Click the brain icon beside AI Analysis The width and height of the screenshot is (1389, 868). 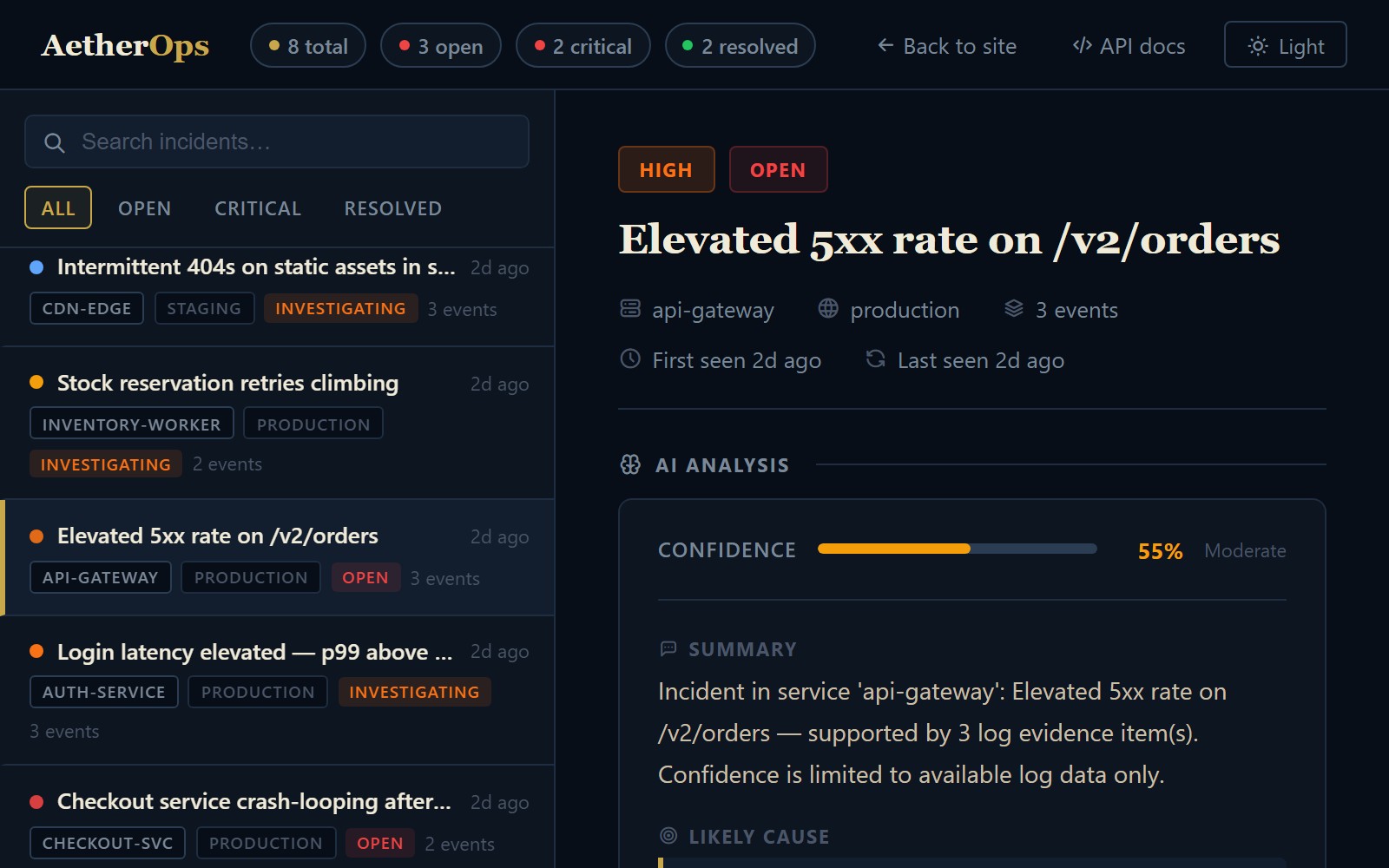(630, 464)
